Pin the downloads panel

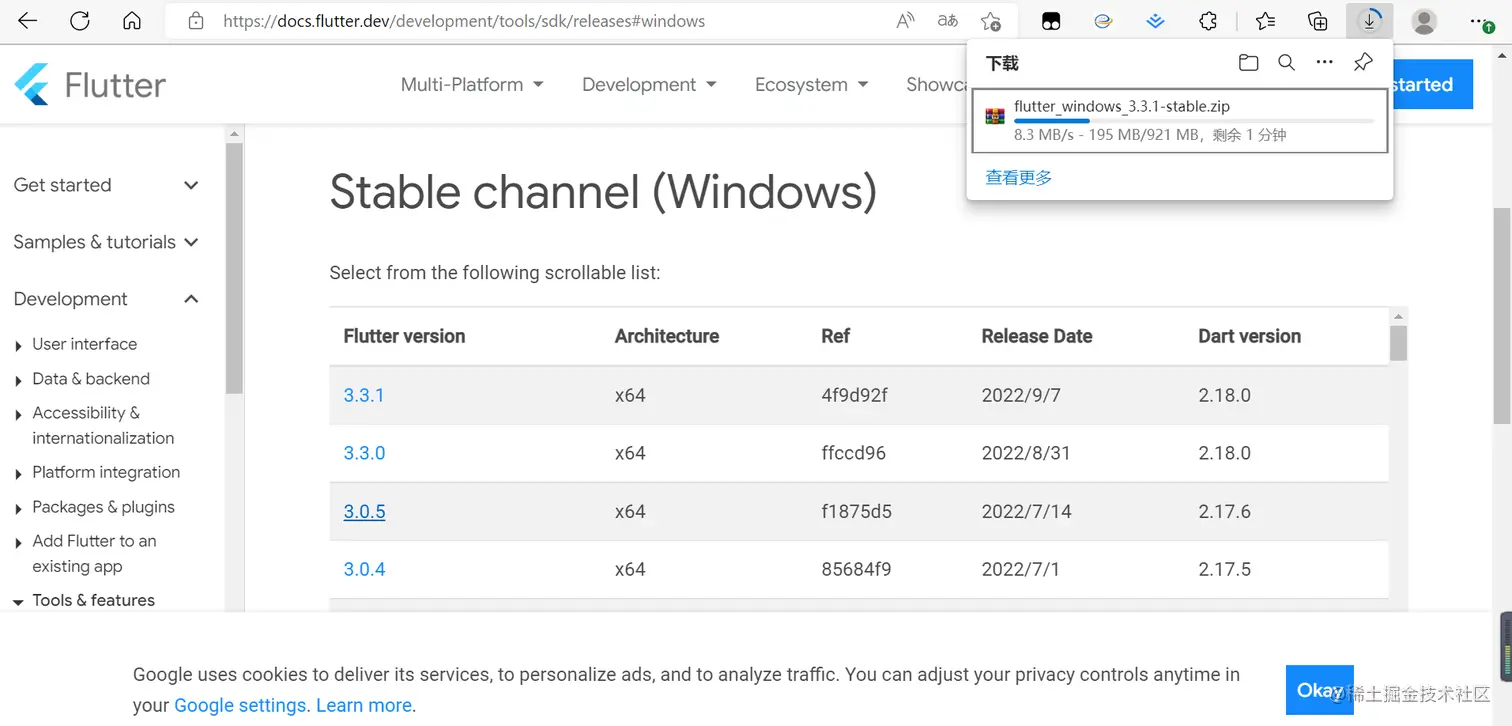1363,63
